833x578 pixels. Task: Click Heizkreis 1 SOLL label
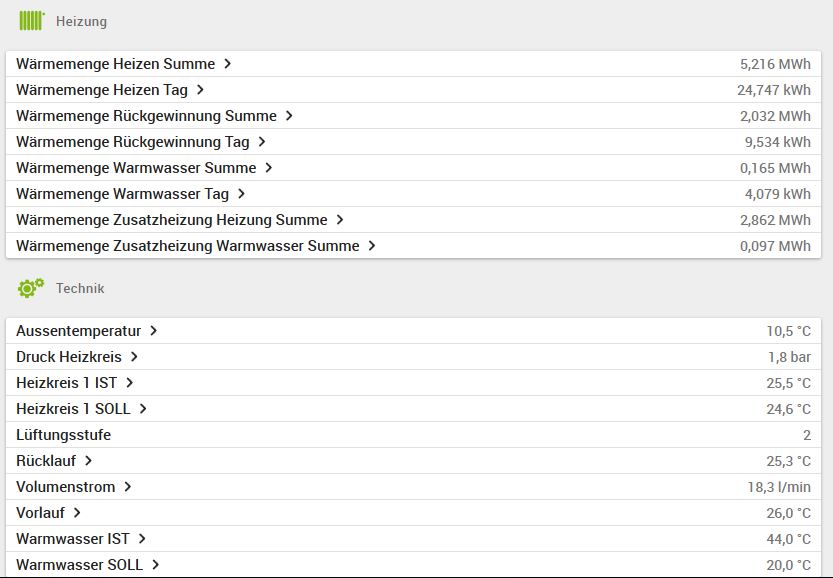[73, 409]
